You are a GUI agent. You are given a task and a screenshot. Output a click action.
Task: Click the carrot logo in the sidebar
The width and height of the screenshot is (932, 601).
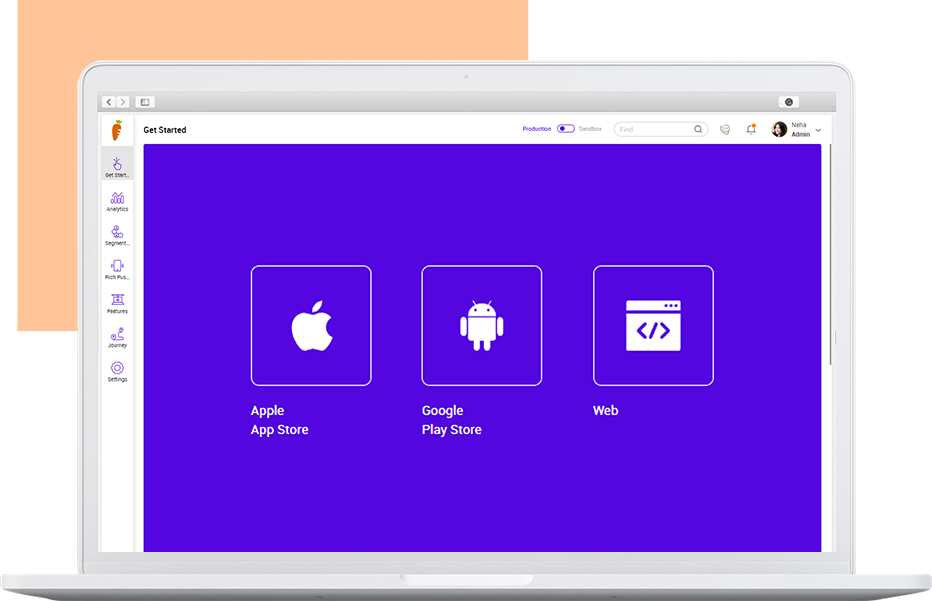tap(117, 130)
